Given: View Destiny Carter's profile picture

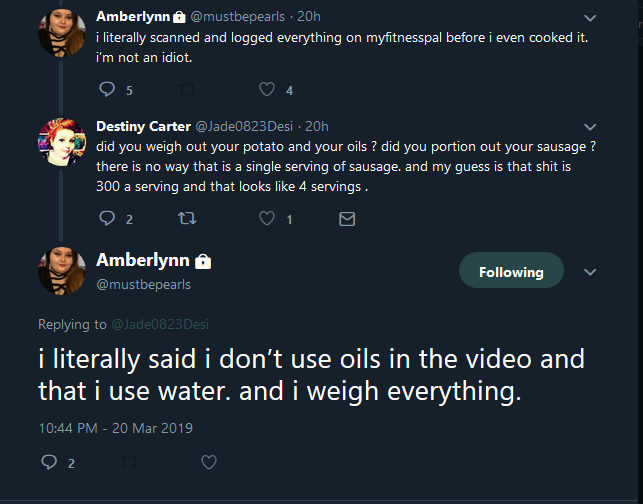Looking at the screenshot, I should [x=62, y=142].
